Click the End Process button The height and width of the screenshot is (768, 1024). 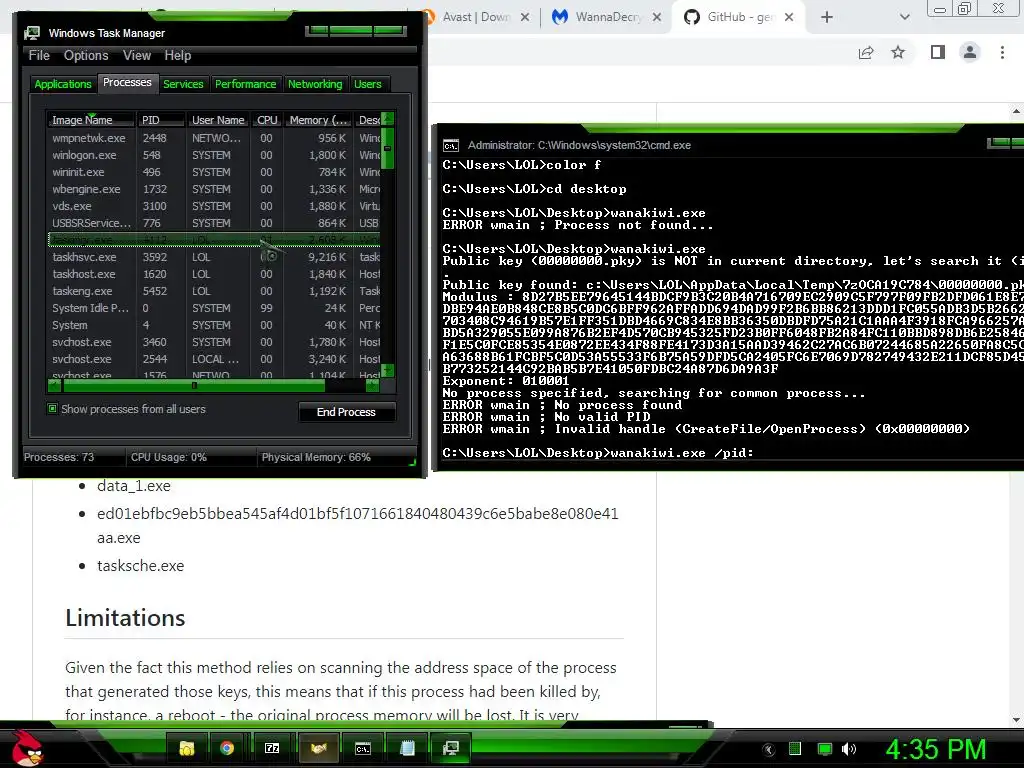[346, 412]
